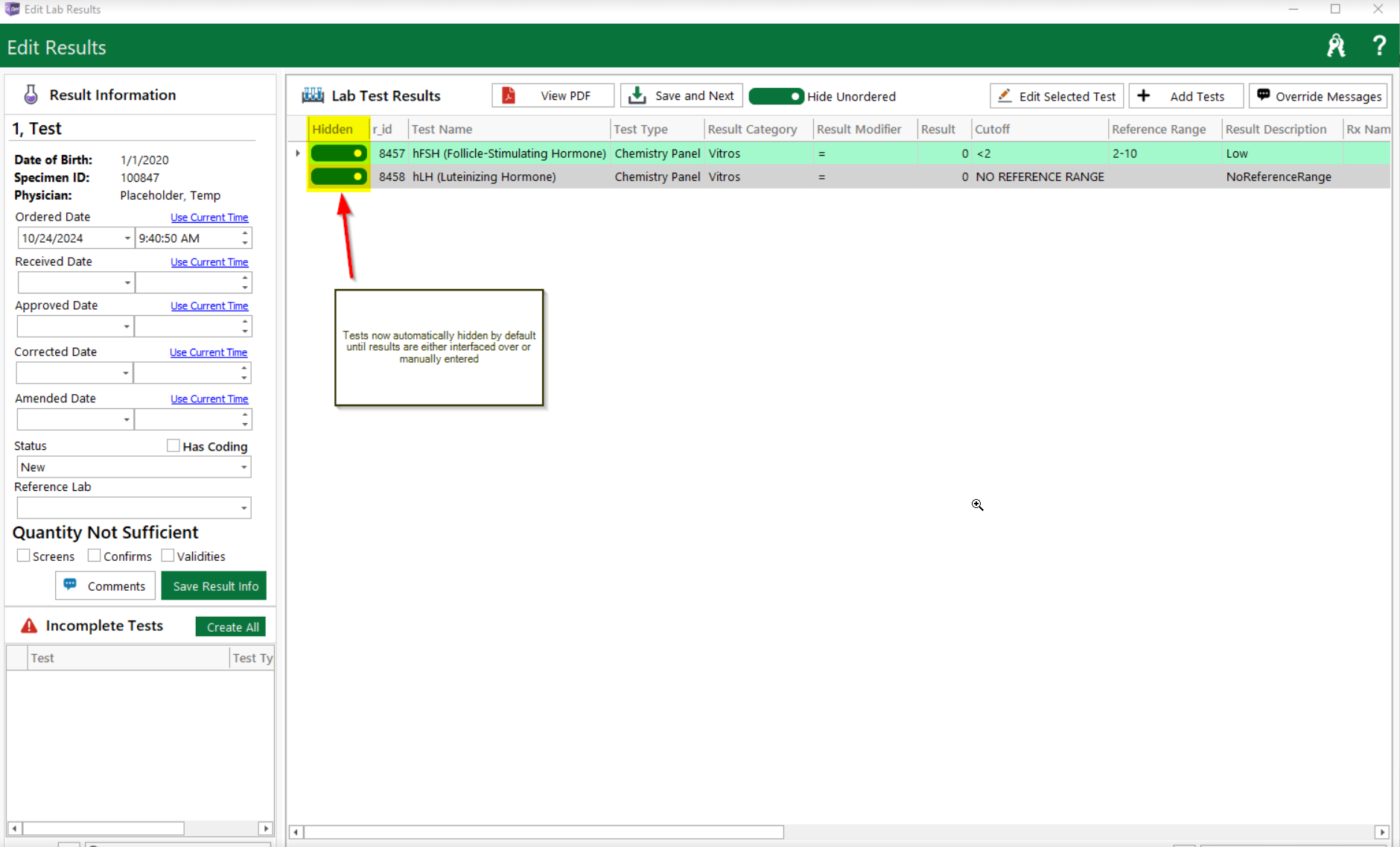
Task: Click the row indicator arrow for hFSH row
Action: 298,153
